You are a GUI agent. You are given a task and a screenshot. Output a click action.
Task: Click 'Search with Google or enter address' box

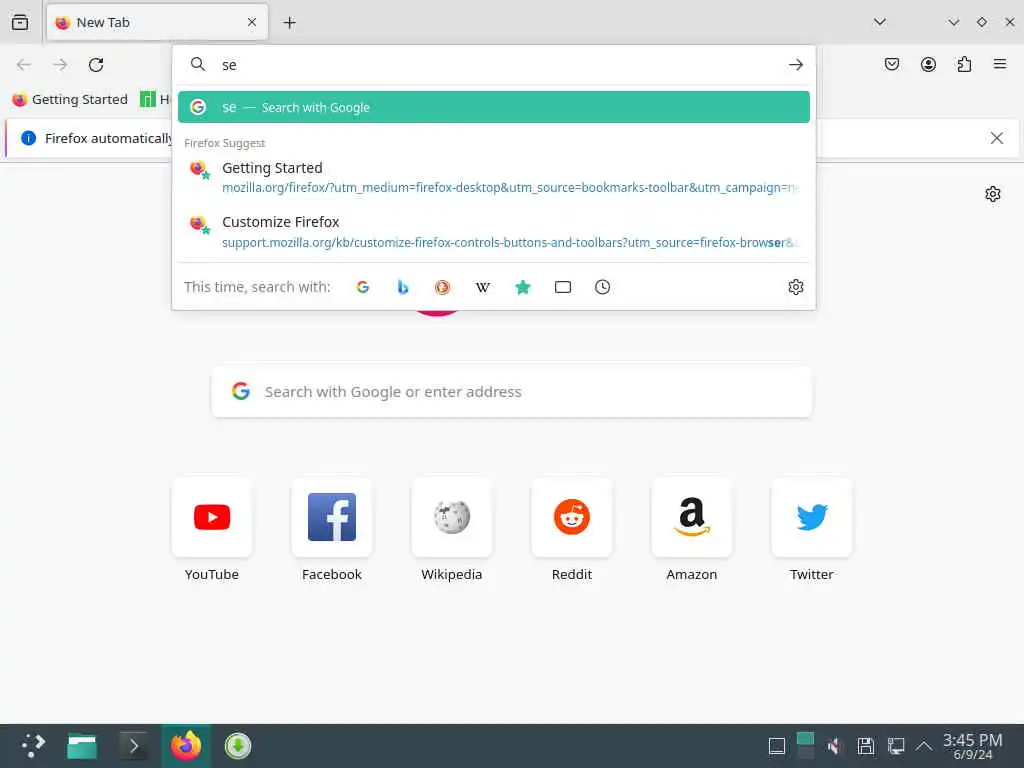[512, 392]
